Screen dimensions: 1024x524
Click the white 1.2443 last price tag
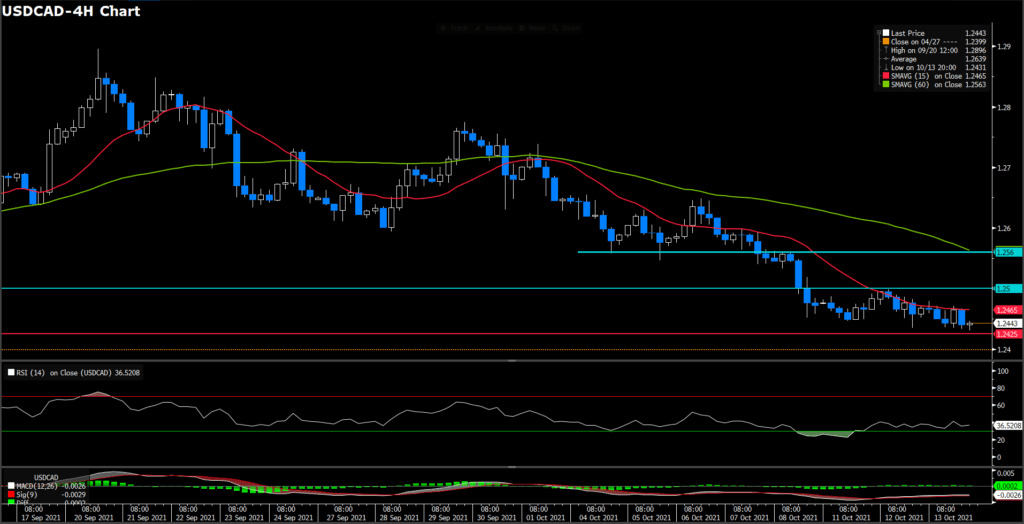point(1006,323)
